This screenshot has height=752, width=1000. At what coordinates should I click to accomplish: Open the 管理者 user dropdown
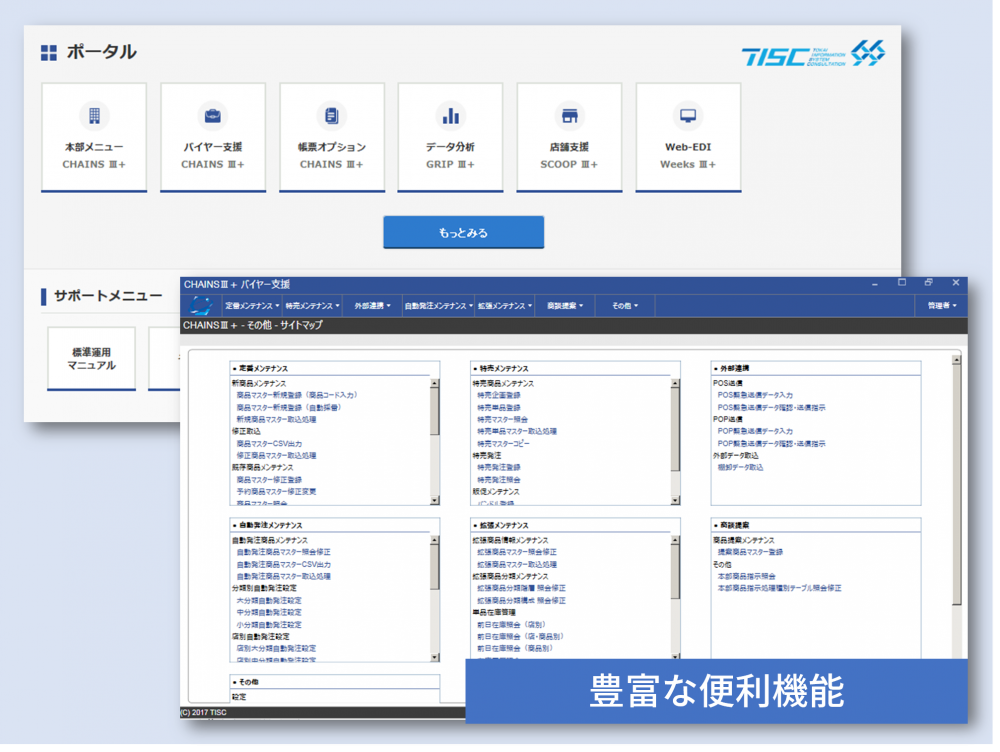tap(942, 306)
